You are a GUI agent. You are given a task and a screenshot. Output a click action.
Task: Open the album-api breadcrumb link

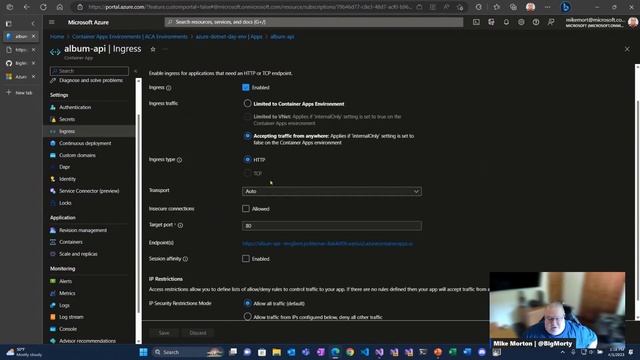pyautogui.click(x=282, y=37)
